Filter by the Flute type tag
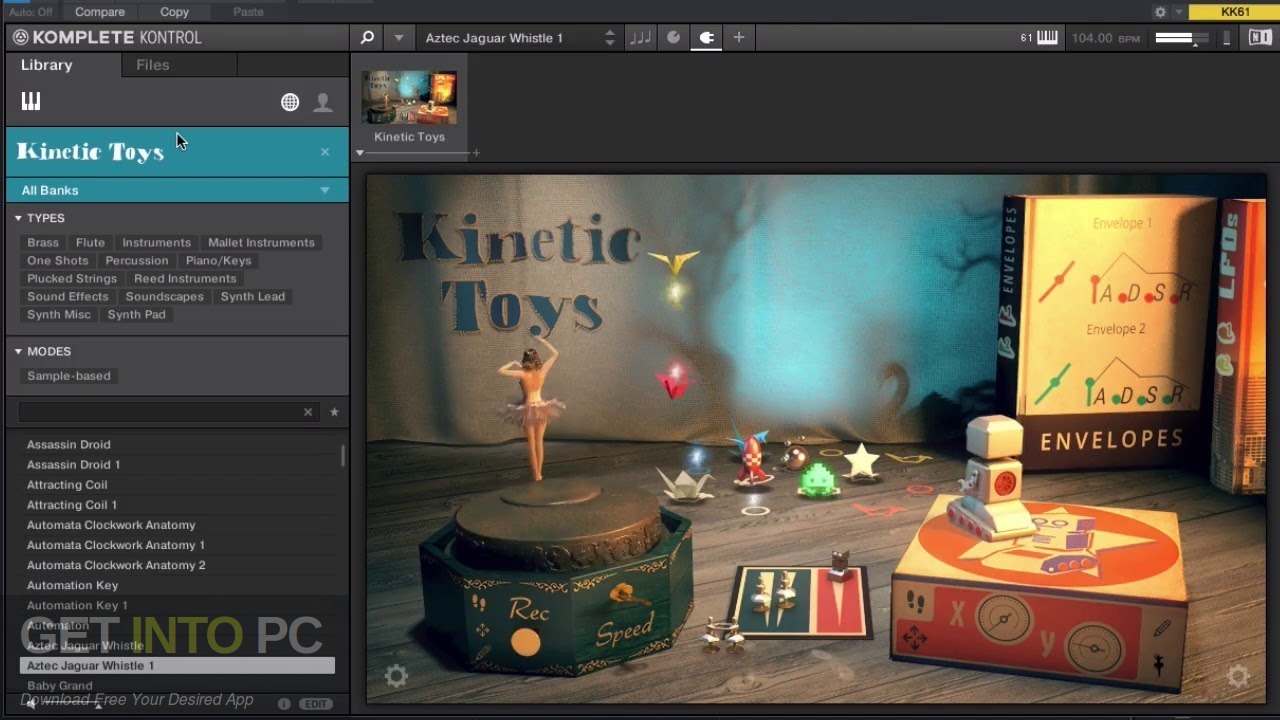 click(90, 242)
